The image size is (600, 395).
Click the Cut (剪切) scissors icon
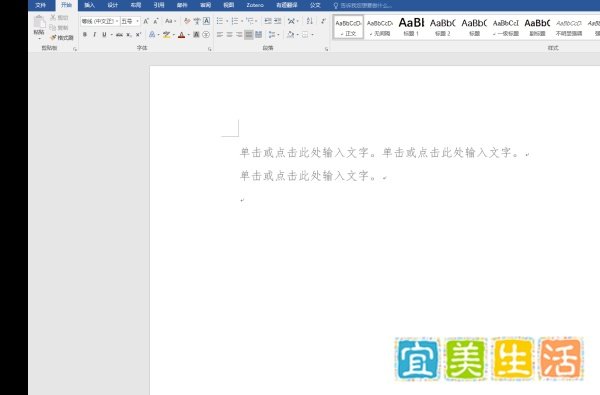[x=53, y=18]
